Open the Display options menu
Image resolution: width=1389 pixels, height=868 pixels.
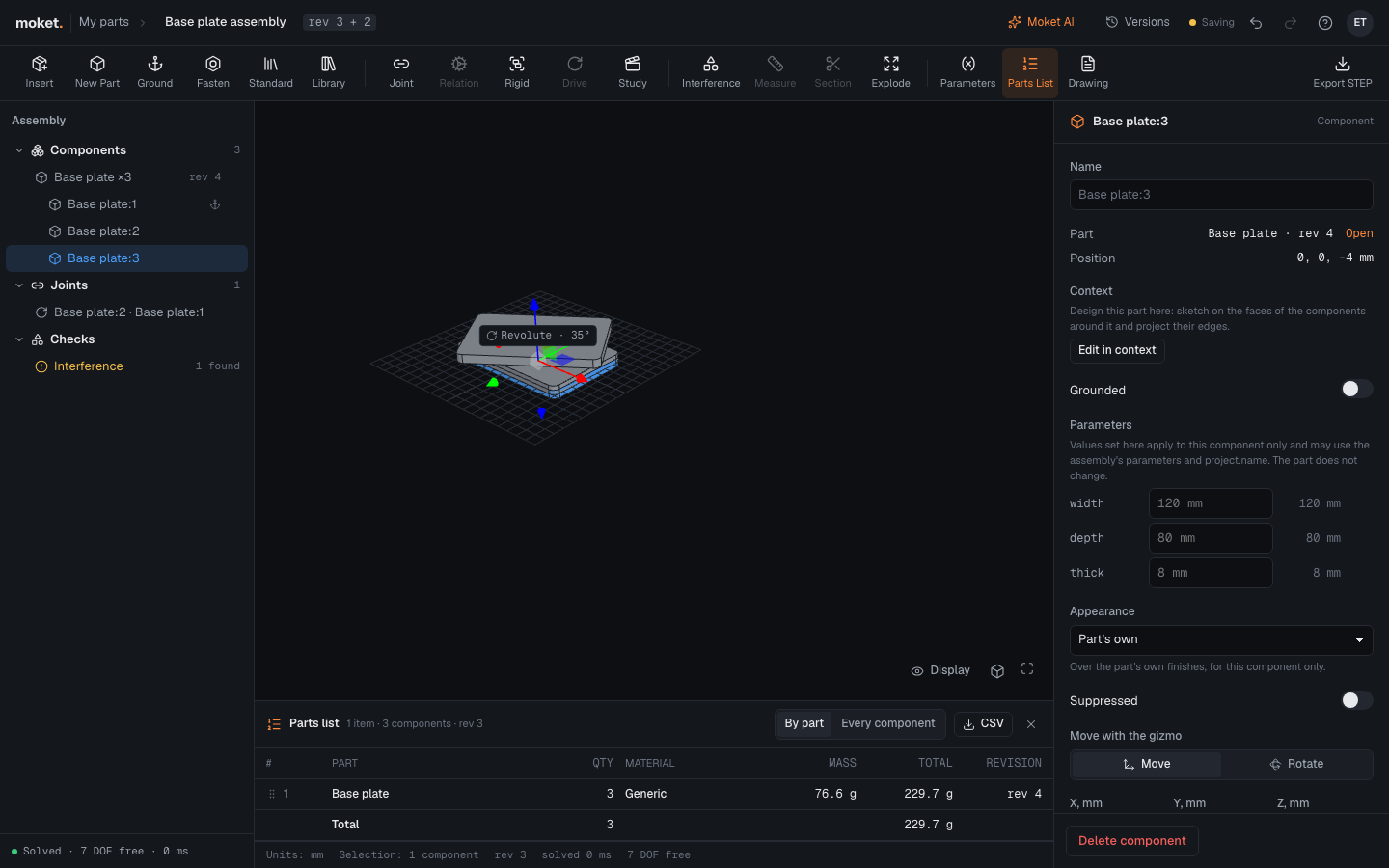click(x=940, y=670)
